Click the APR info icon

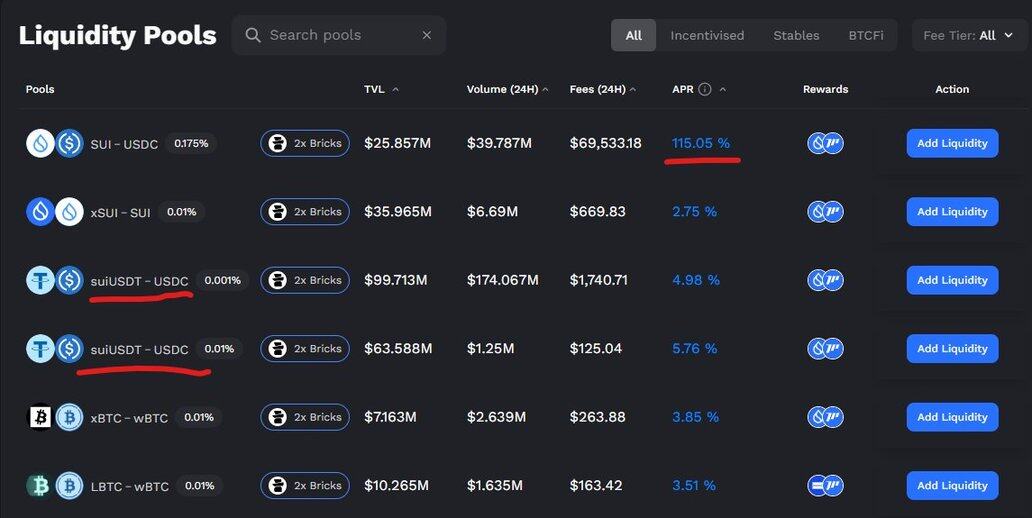click(705, 89)
